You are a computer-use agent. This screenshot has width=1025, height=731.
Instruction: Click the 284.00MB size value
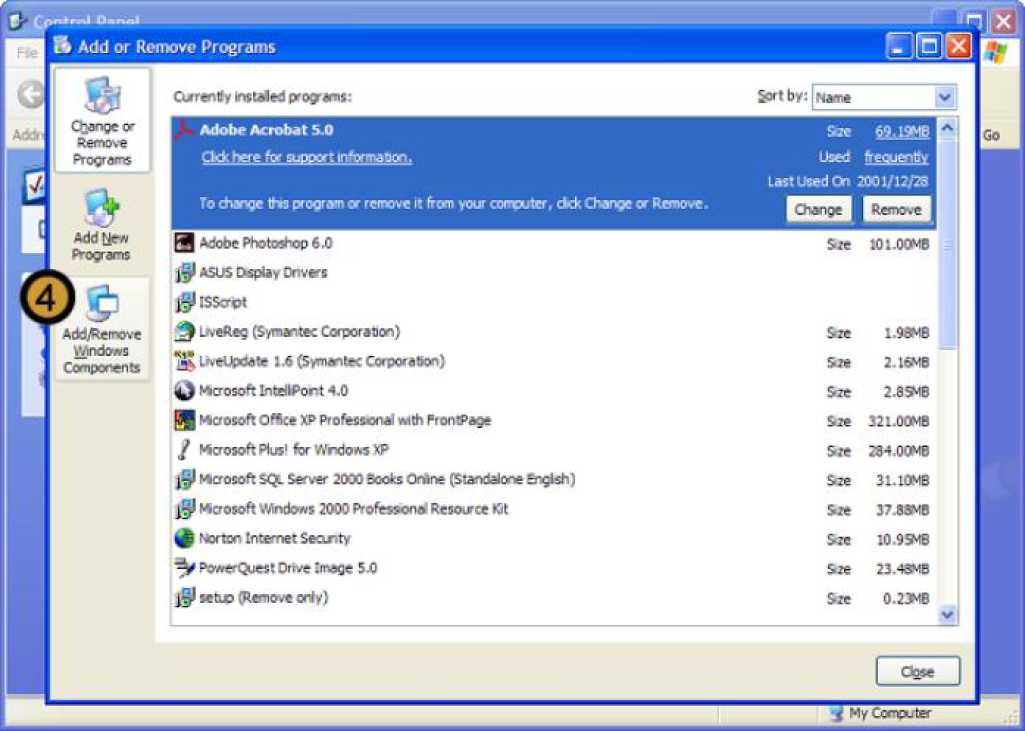[899, 451]
